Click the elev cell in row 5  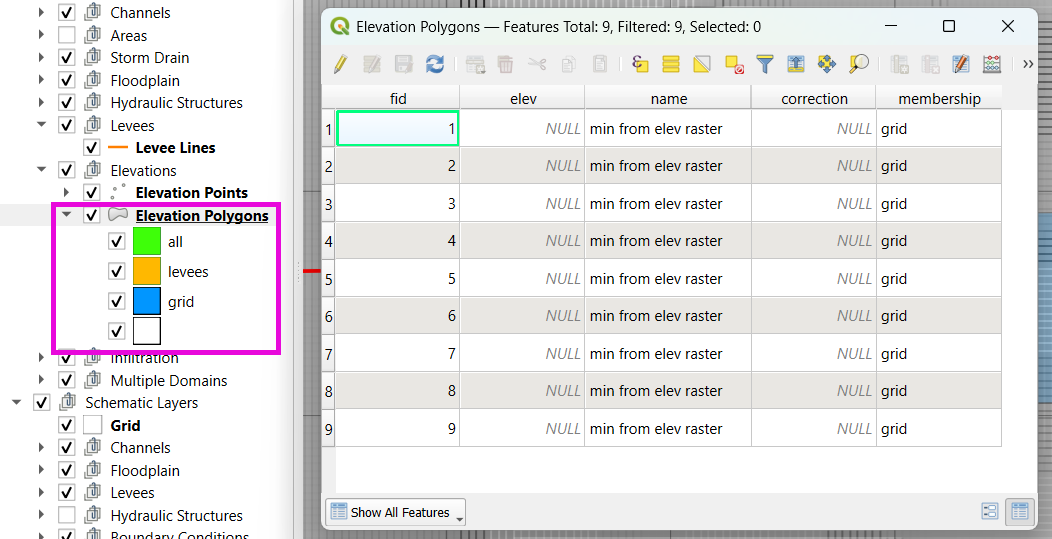522,279
